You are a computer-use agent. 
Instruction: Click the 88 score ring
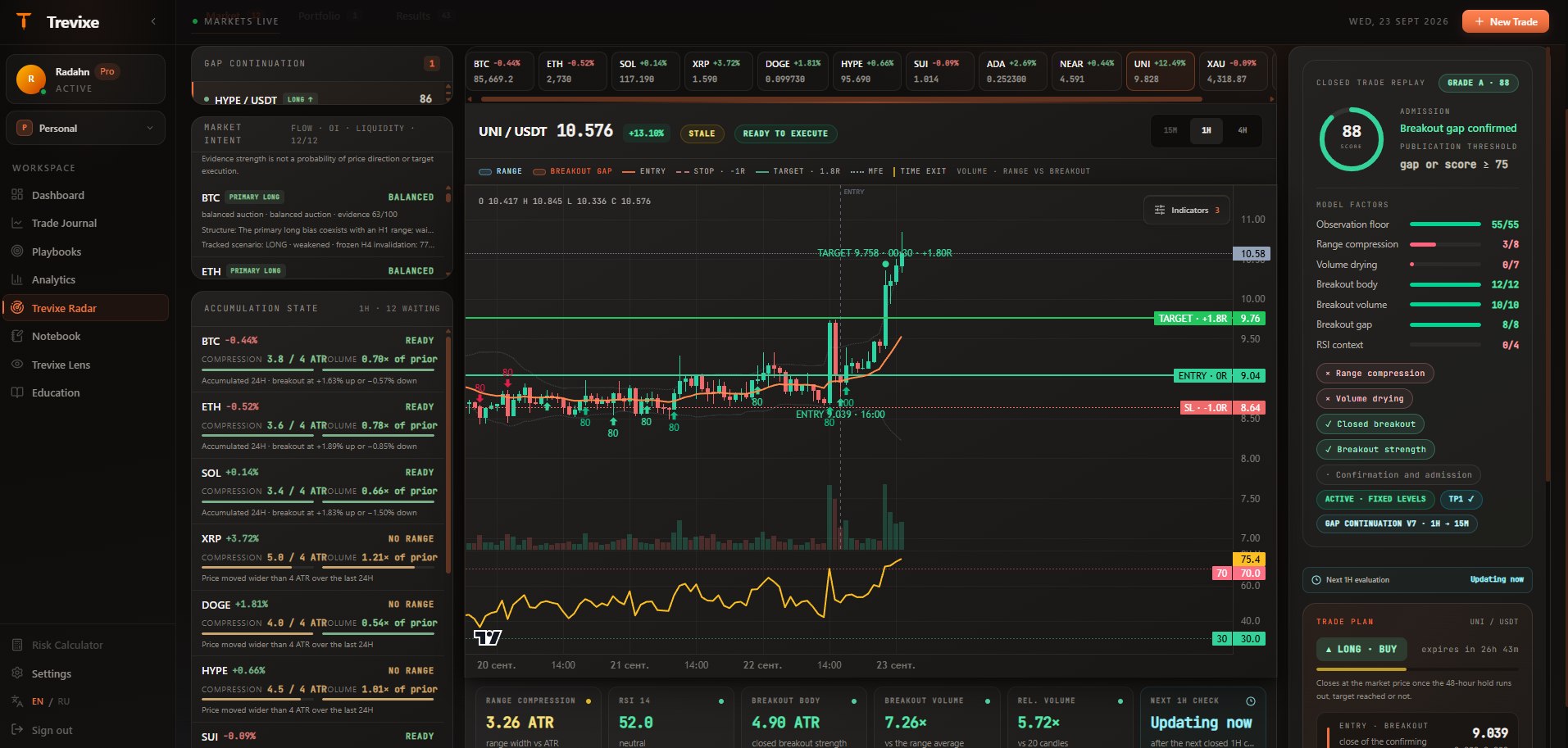(x=1352, y=138)
